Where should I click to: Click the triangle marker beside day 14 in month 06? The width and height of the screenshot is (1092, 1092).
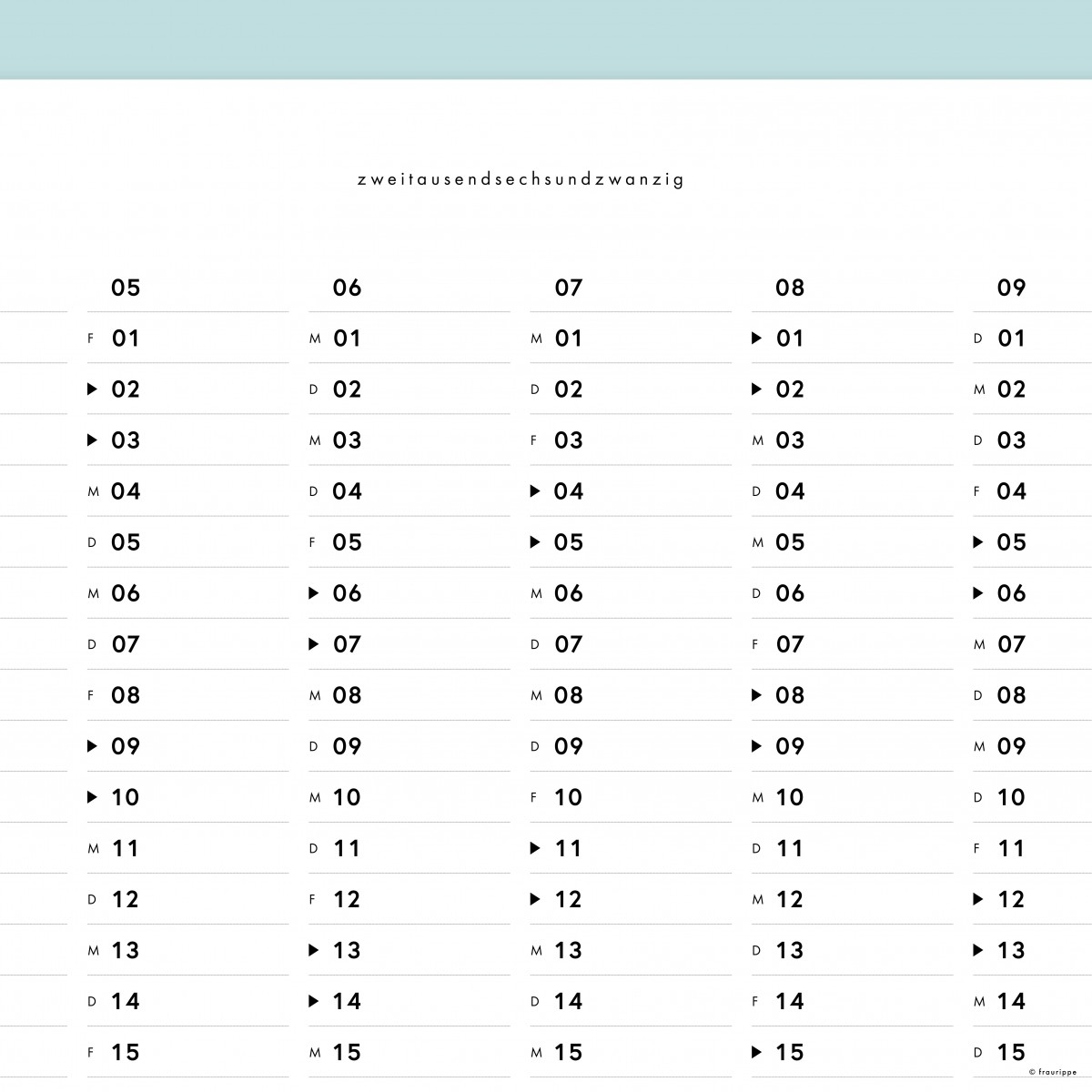[314, 1001]
